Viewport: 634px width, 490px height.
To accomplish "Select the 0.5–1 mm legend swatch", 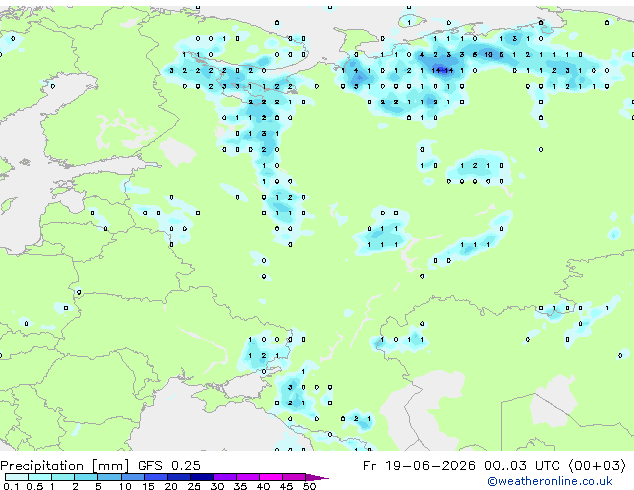I will 40,477.
